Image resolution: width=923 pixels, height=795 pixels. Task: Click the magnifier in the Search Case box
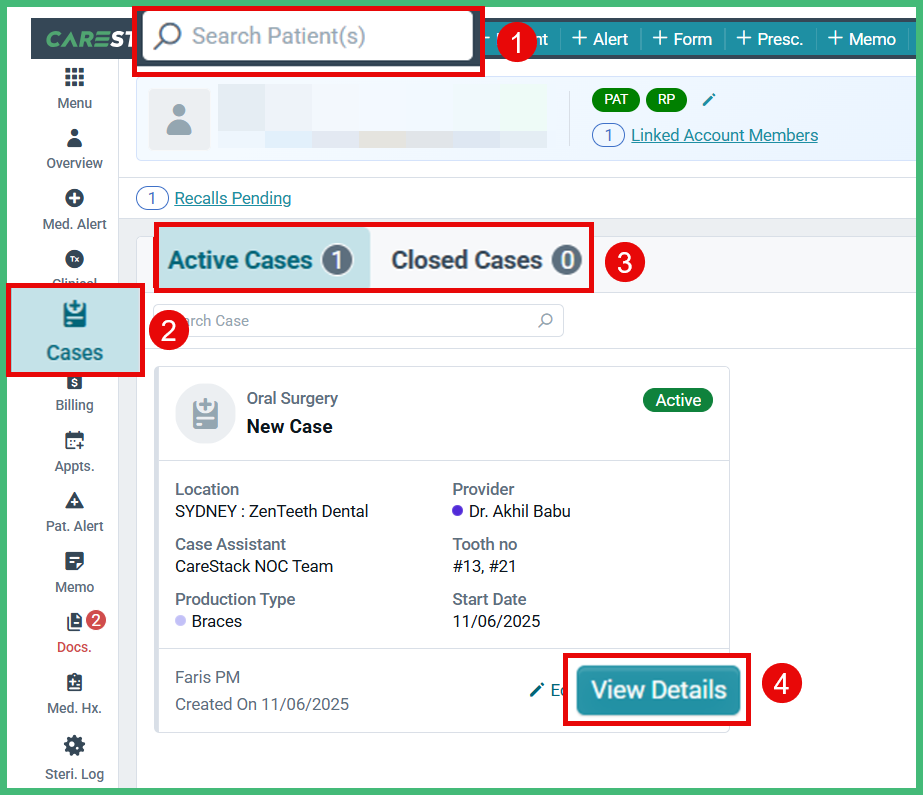click(545, 321)
